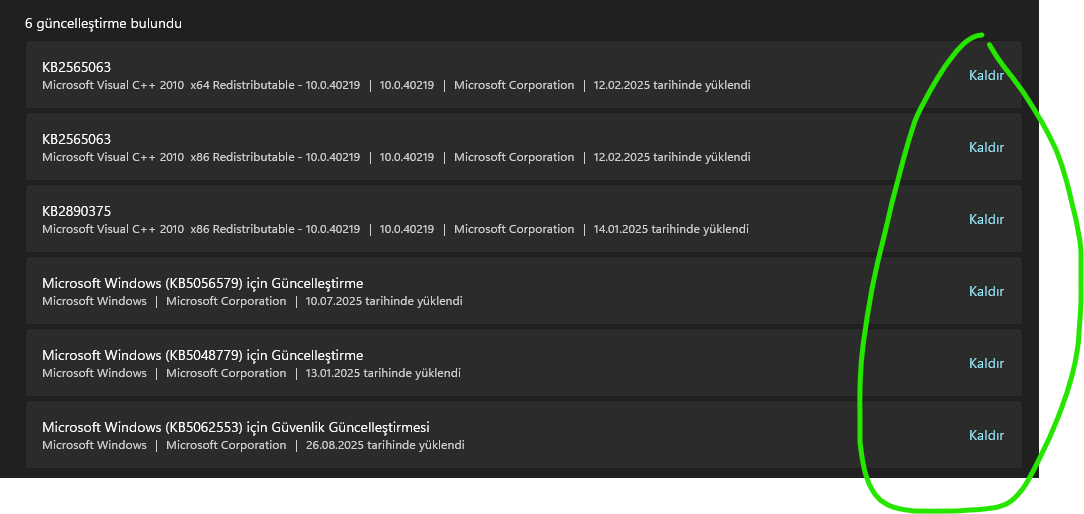The image size is (1084, 514).
Task: Uninstall KB2565063 x86 Redistributable via Kaldır
Action: point(985,147)
